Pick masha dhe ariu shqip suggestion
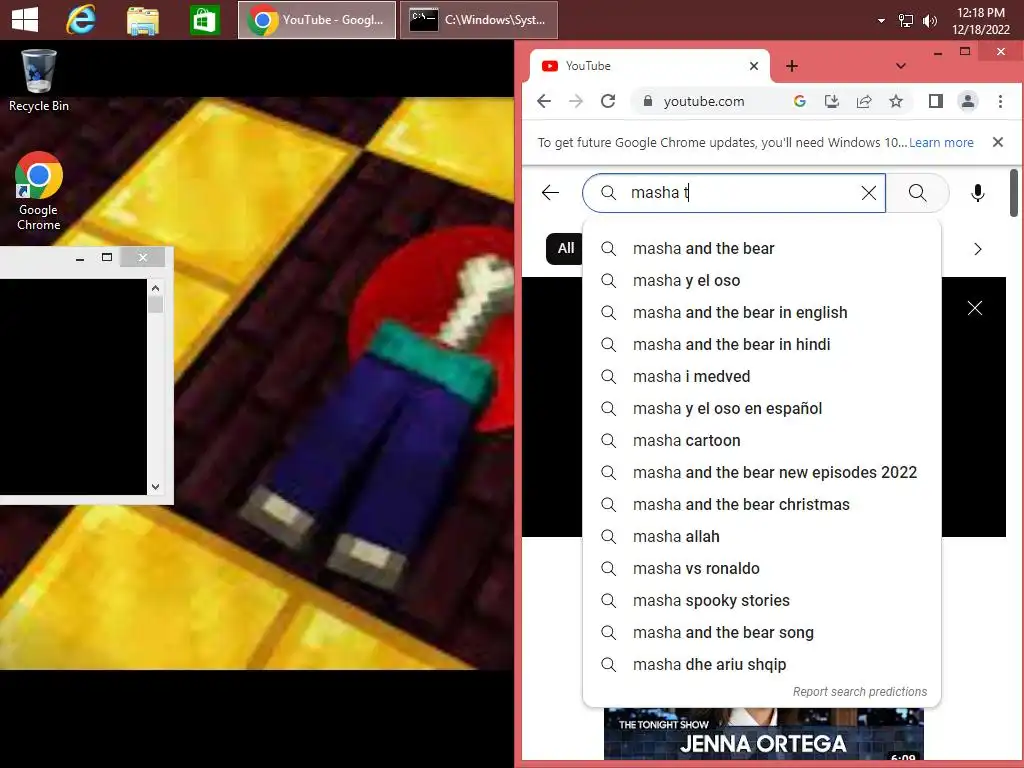1024x768 pixels. pos(761,664)
